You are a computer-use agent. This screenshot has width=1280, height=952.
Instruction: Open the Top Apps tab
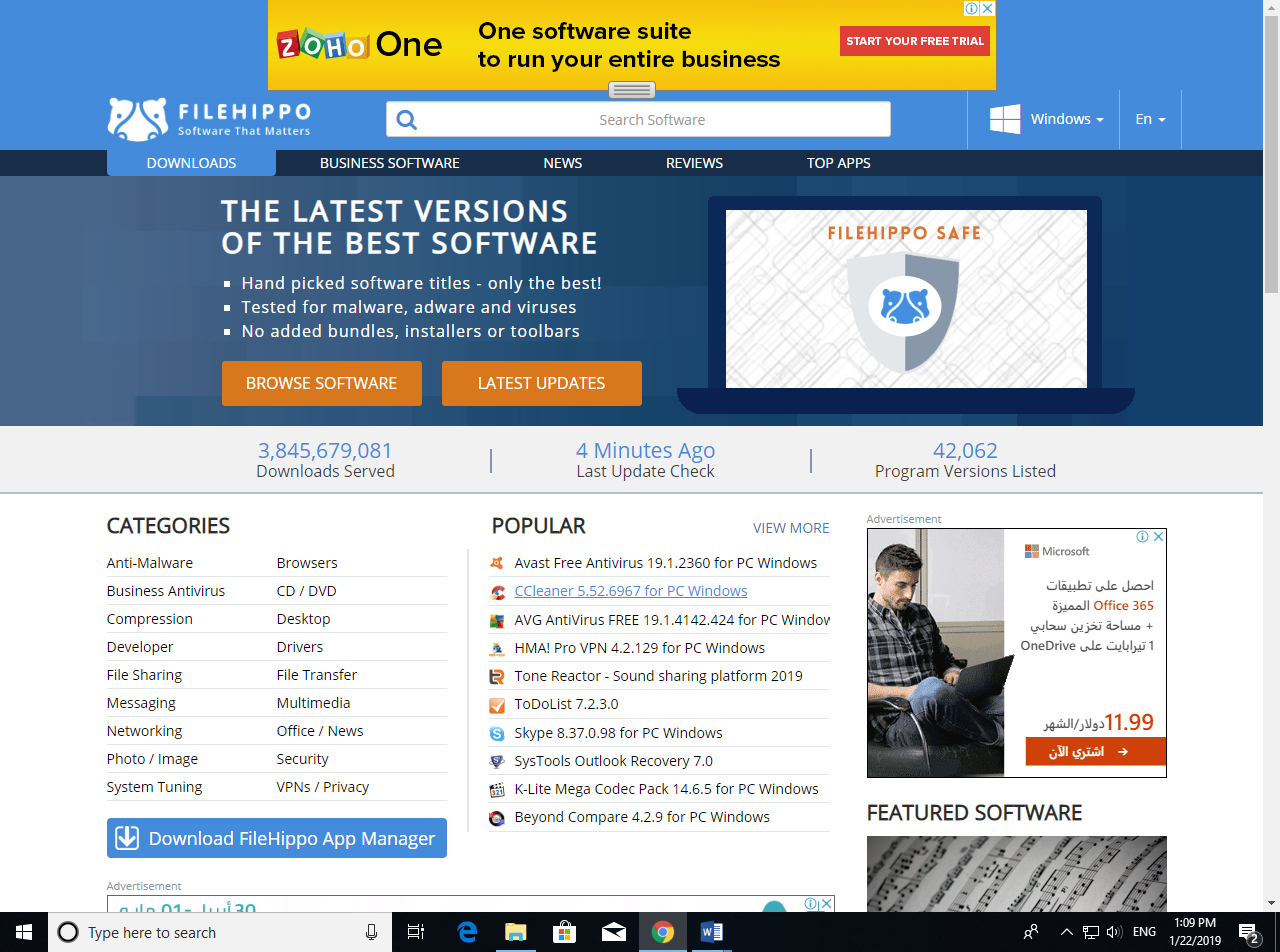[x=838, y=163]
